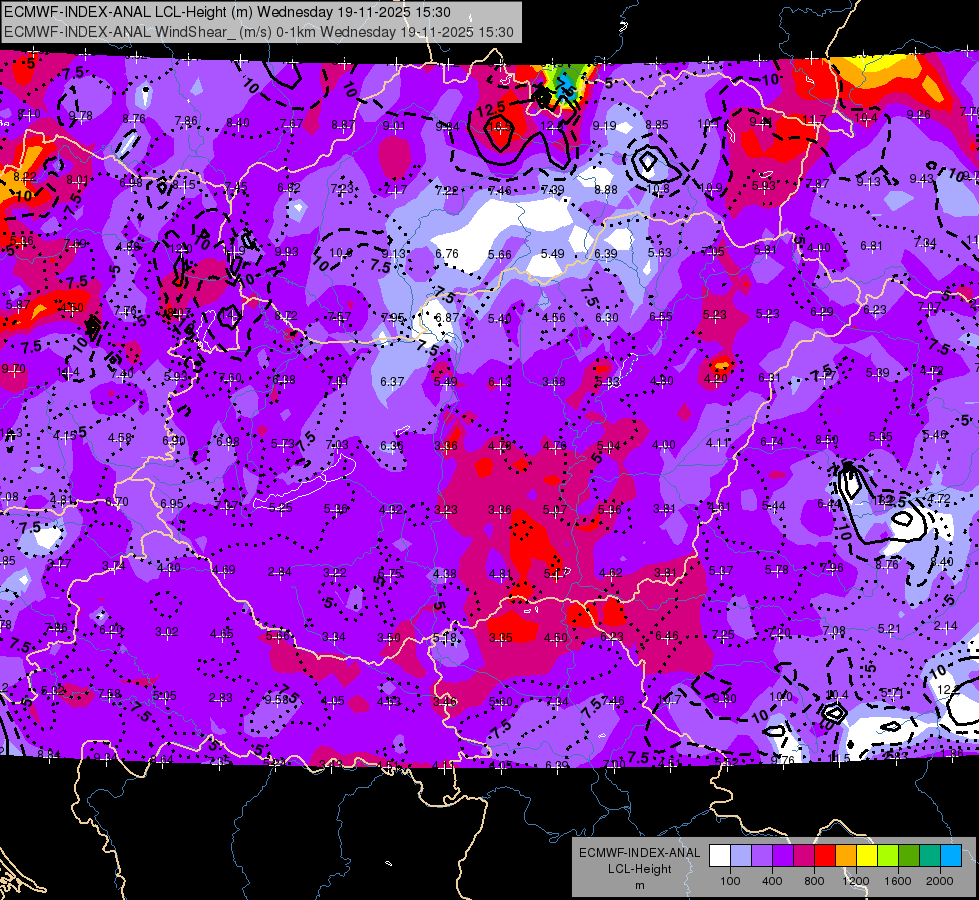Click the white 100 m legend swatch
Image resolution: width=979 pixels, height=900 pixels.
720,856
